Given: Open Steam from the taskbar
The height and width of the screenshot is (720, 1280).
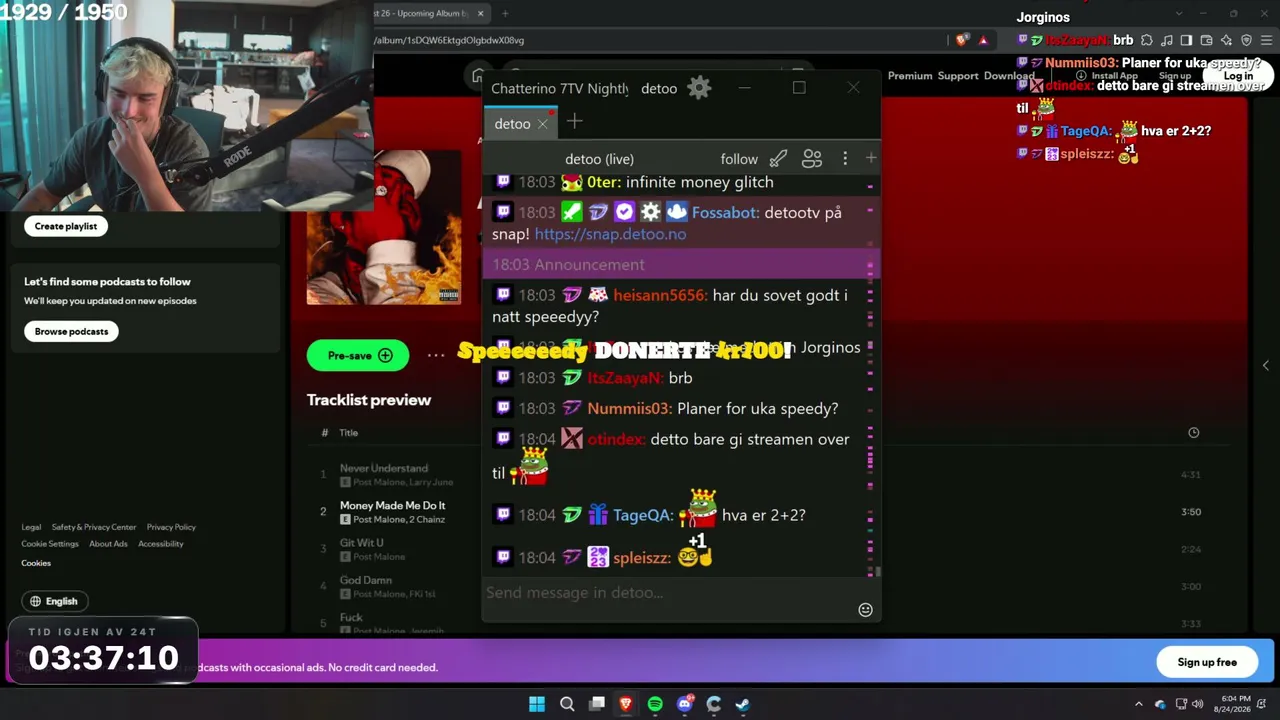Looking at the screenshot, I should pos(743,704).
